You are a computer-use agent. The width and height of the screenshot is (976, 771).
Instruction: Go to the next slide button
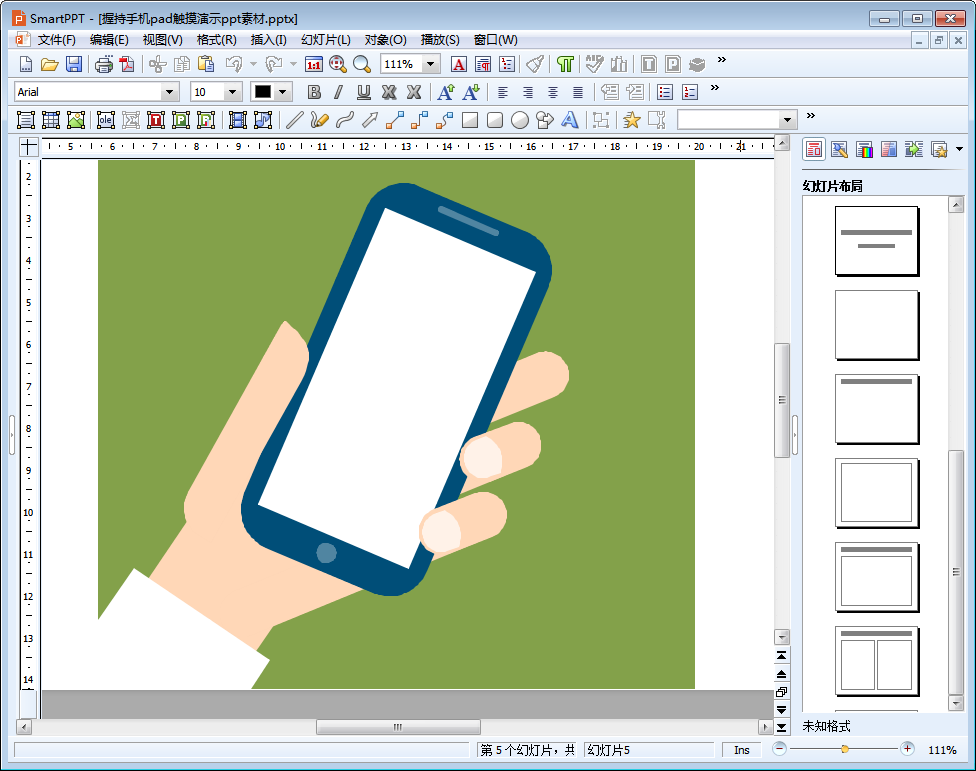pyautogui.click(x=782, y=709)
